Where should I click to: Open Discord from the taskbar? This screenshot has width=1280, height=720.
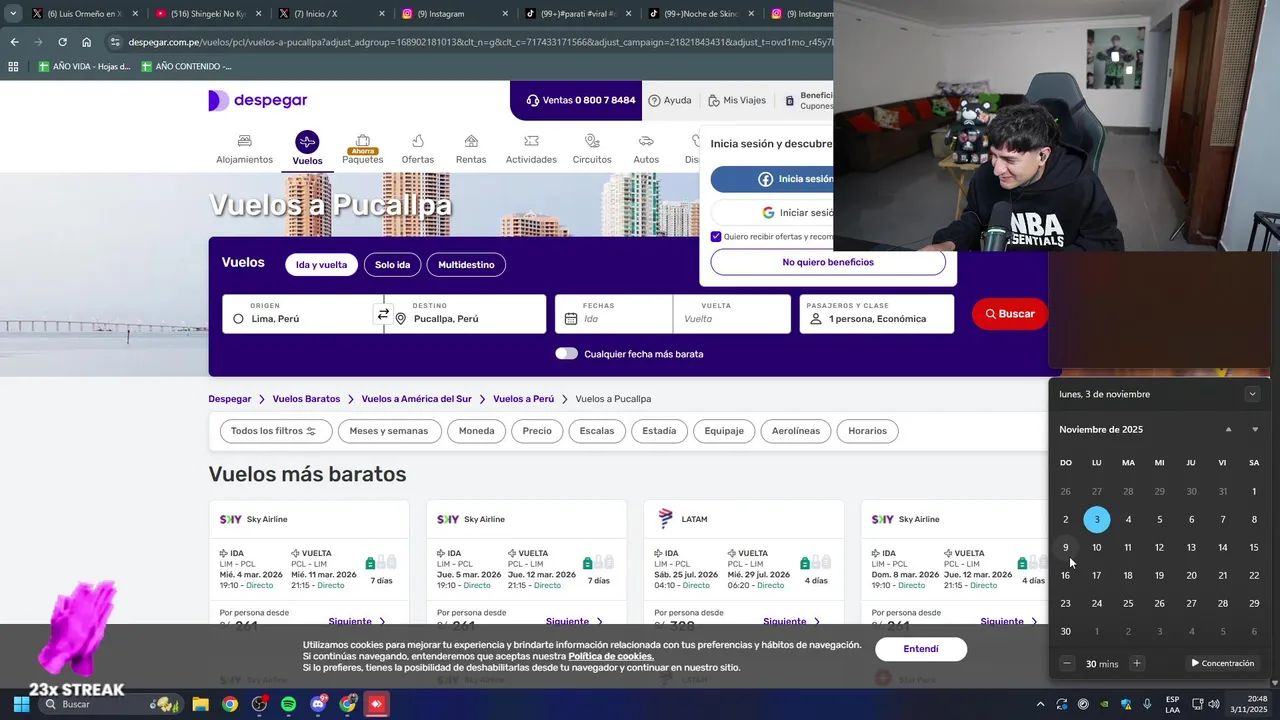click(x=320, y=704)
